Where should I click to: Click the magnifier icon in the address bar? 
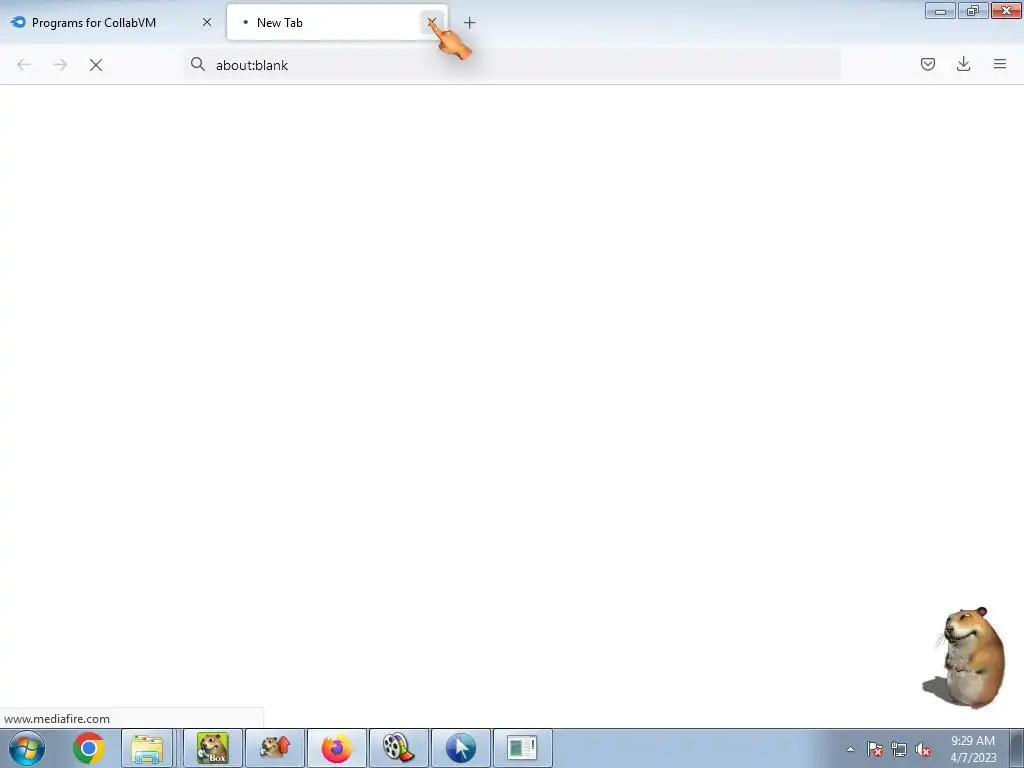[197, 64]
